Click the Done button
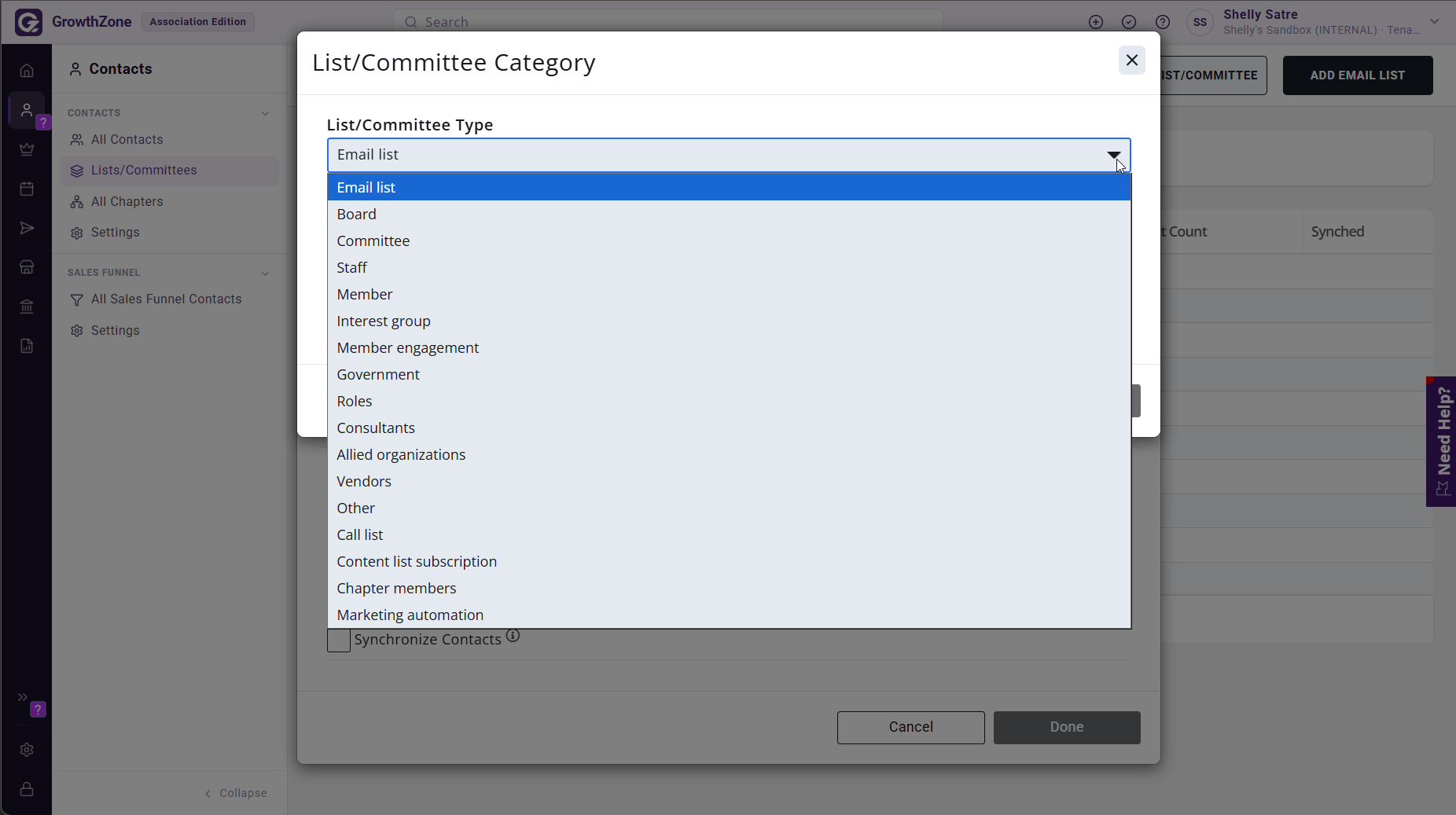 click(1067, 727)
